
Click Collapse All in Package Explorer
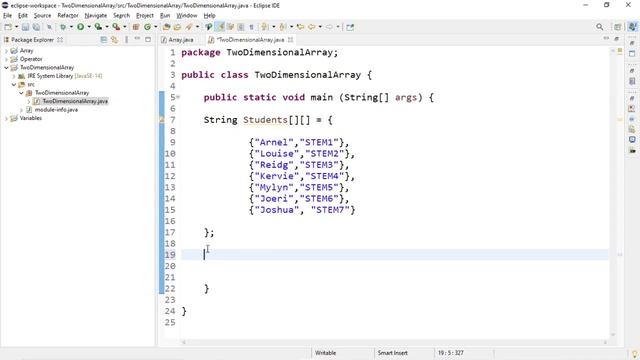click(x=104, y=40)
